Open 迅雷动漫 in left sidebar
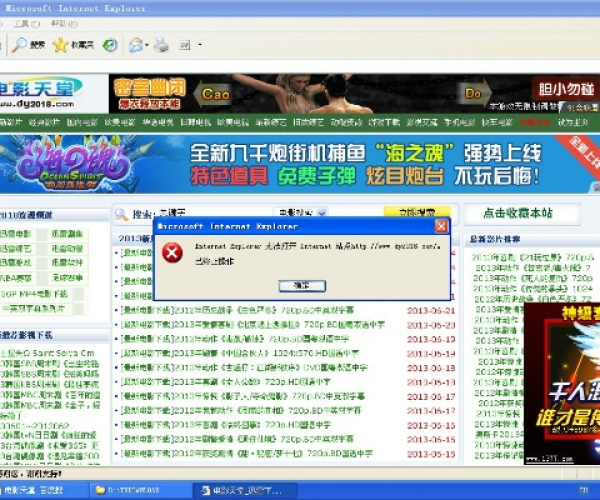Image resolution: width=600 pixels, height=500 pixels. [67, 249]
